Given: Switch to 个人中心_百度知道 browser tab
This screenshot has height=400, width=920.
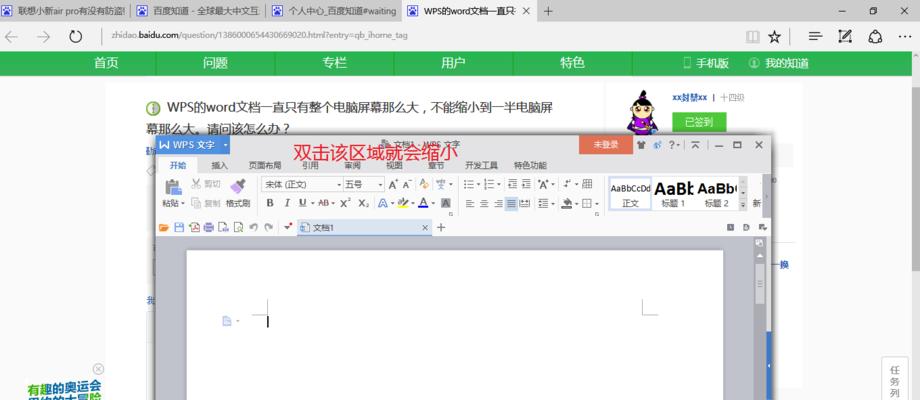Looking at the screenshot, I should (x=333, y=11).
